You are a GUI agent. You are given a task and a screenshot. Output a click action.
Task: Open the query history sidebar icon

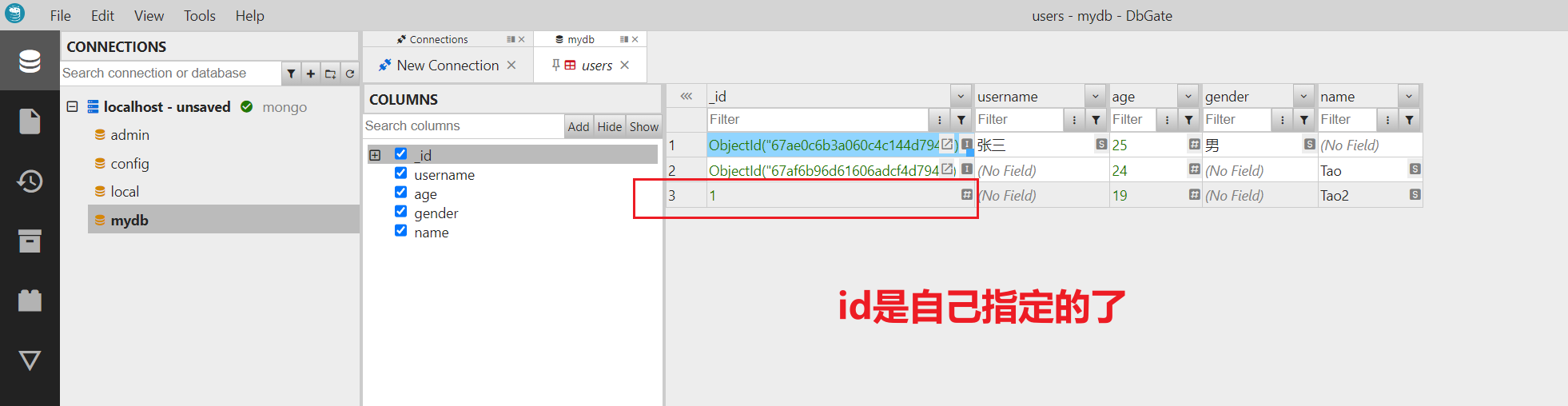coord(30,181)
